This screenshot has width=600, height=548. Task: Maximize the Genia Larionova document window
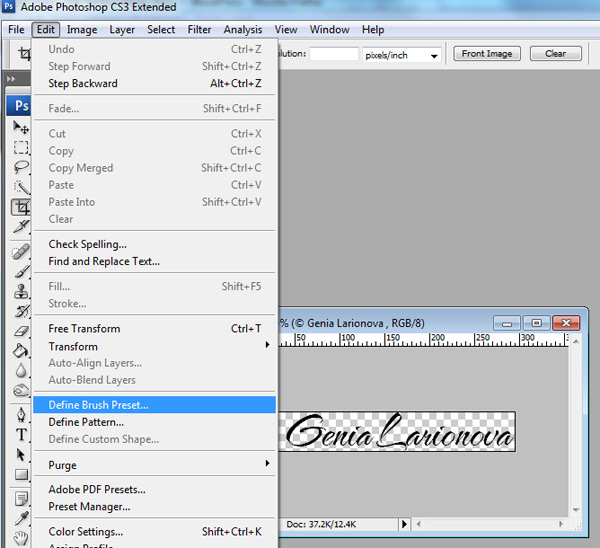[536, 323]
